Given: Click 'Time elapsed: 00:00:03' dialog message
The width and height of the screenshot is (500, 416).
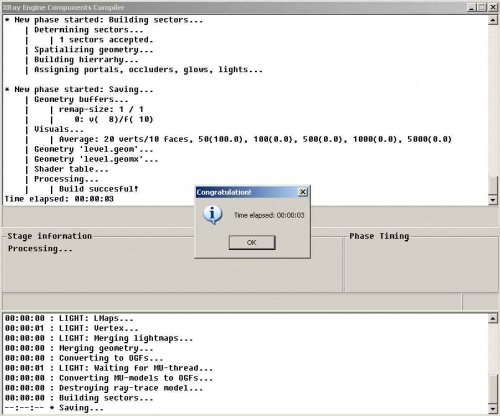Looking at the screenshot, I should coord(269,215).
